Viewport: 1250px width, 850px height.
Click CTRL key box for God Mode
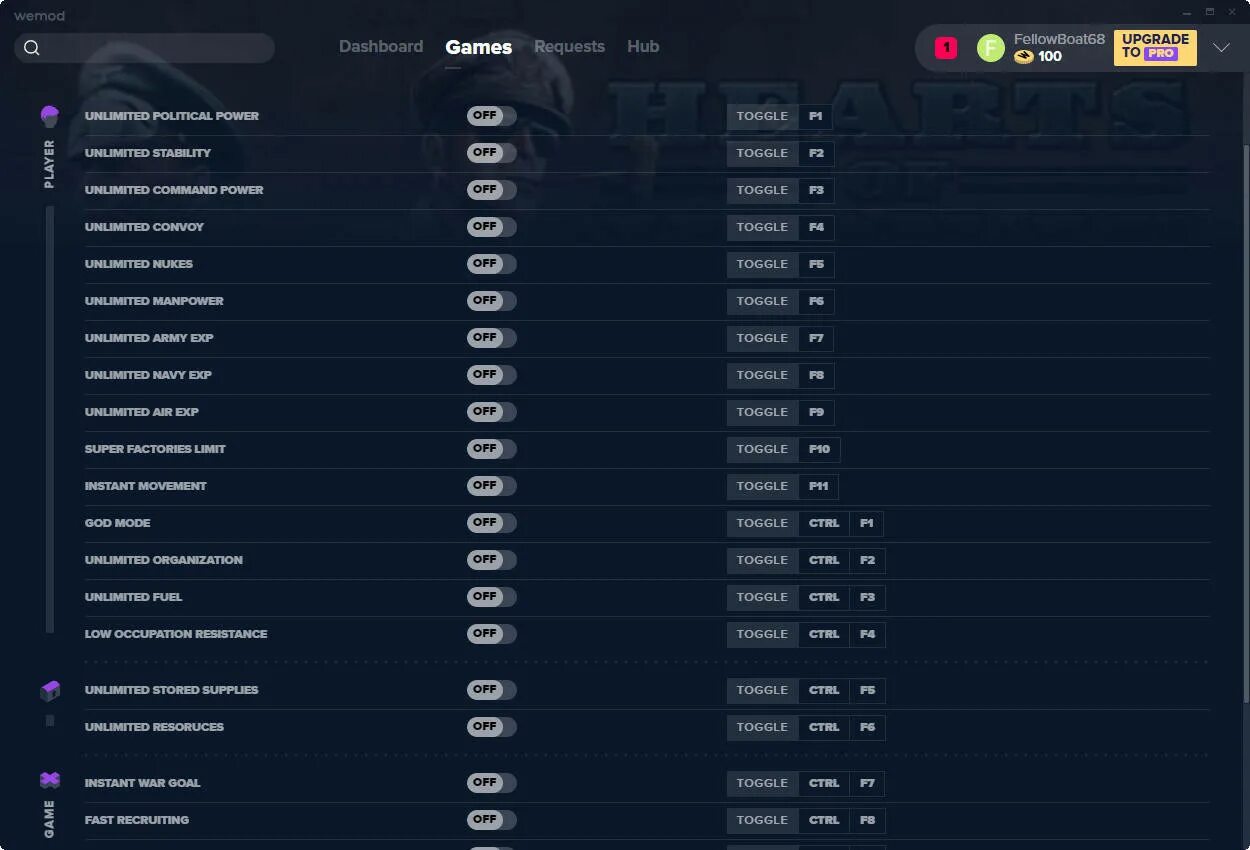tap(824, 523)
